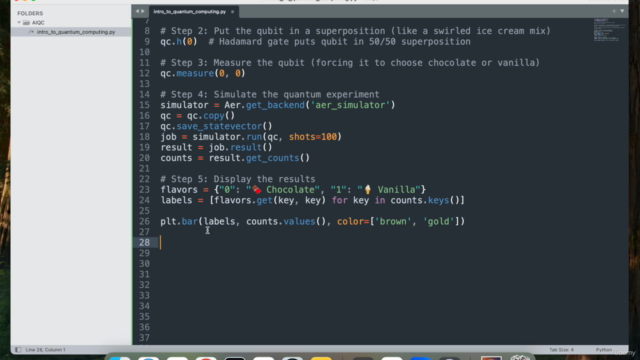Click line number 8 in the gutter
The image size is (640, 360).
pos(147,31)
